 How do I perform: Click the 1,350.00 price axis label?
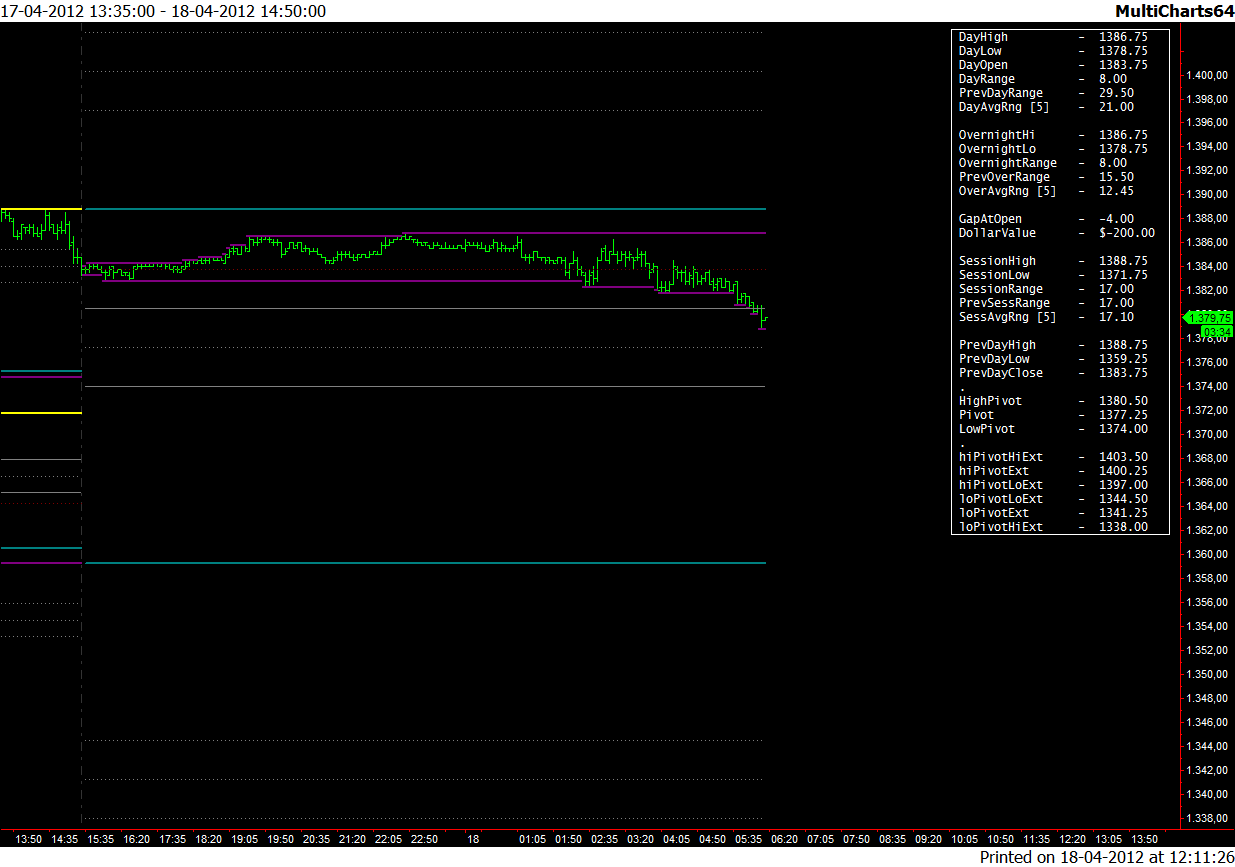1207,675
